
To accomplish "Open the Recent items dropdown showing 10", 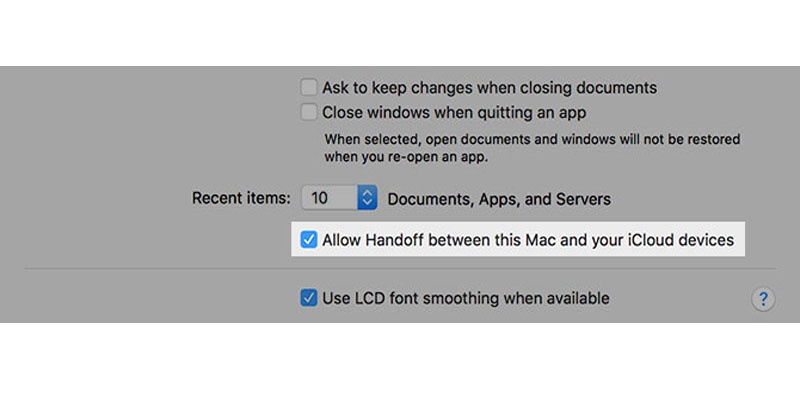I will 339,198.
